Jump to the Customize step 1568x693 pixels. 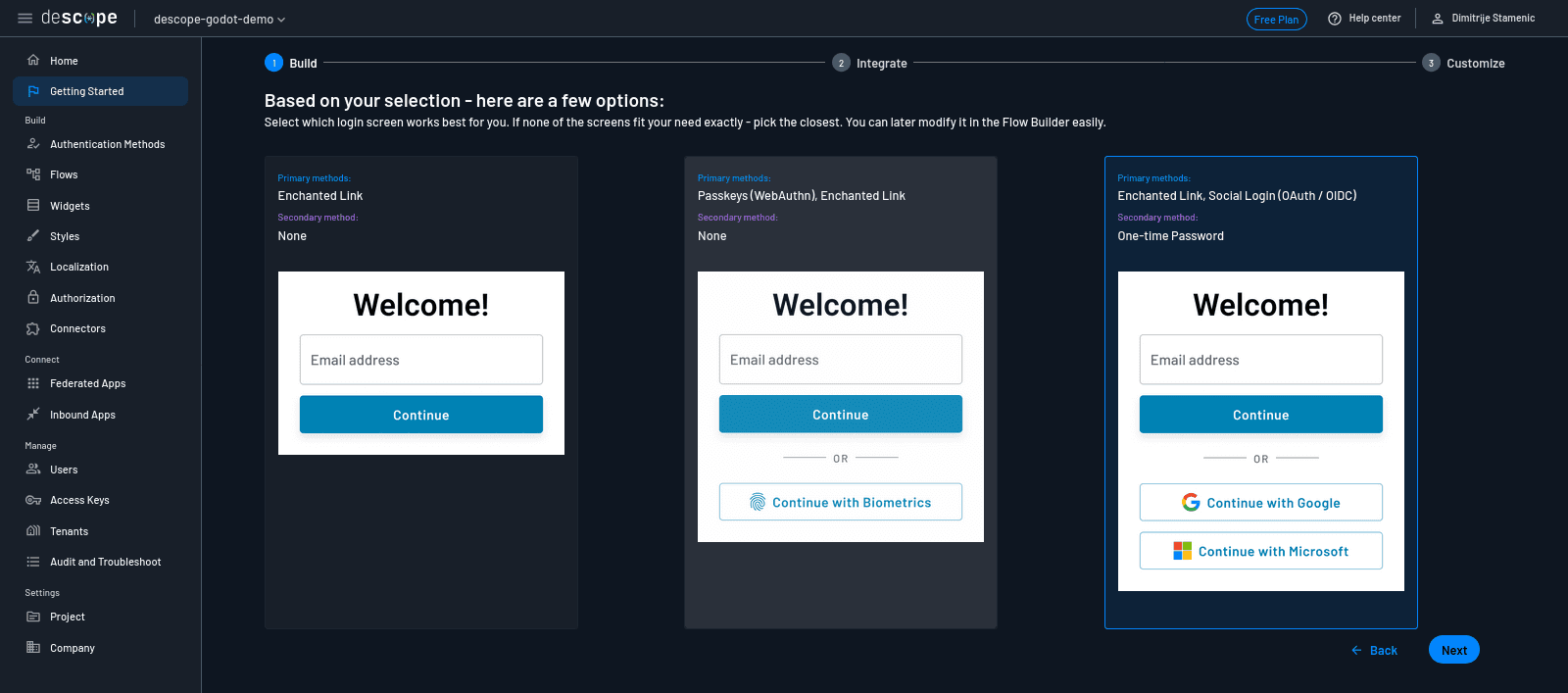point(1464,64)
